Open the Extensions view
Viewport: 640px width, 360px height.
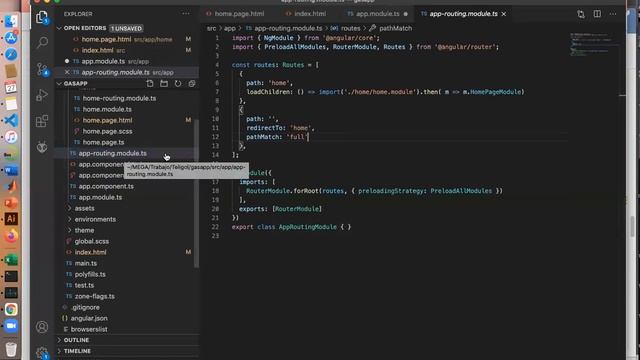[42, 121]
